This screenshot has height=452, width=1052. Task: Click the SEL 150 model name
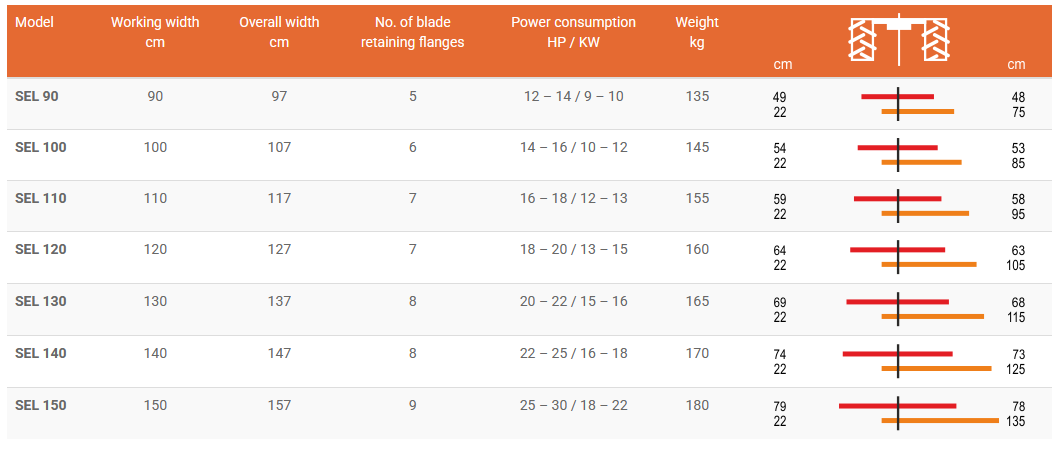coord(41,405)
